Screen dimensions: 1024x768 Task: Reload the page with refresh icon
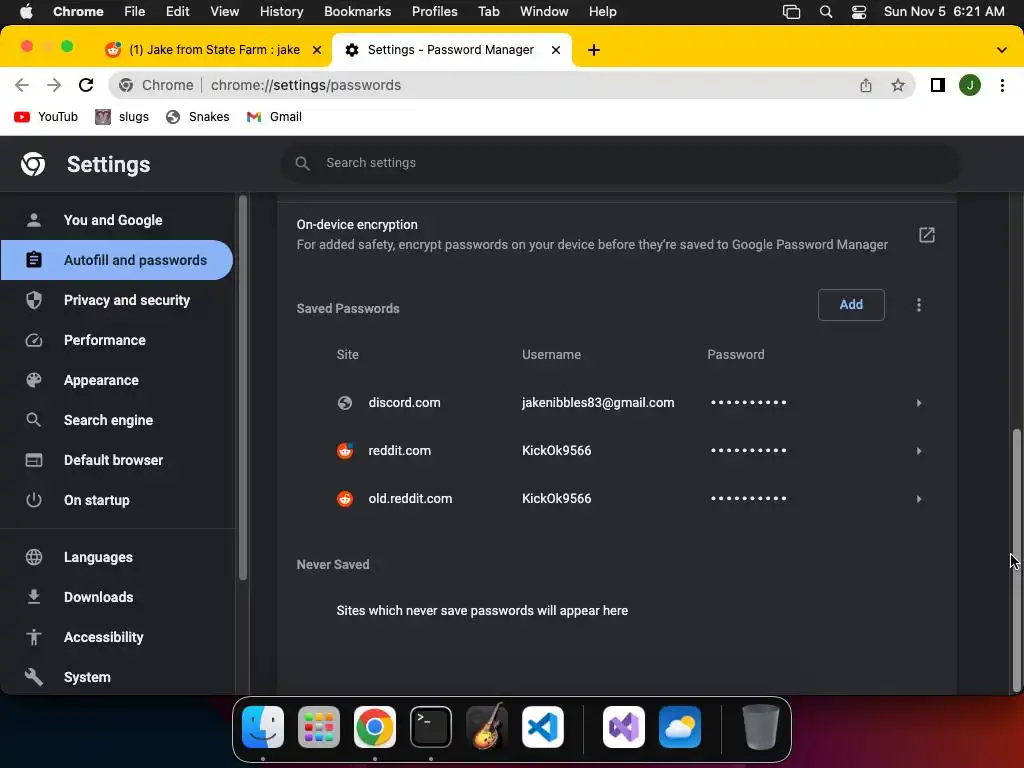pos(86,85)
